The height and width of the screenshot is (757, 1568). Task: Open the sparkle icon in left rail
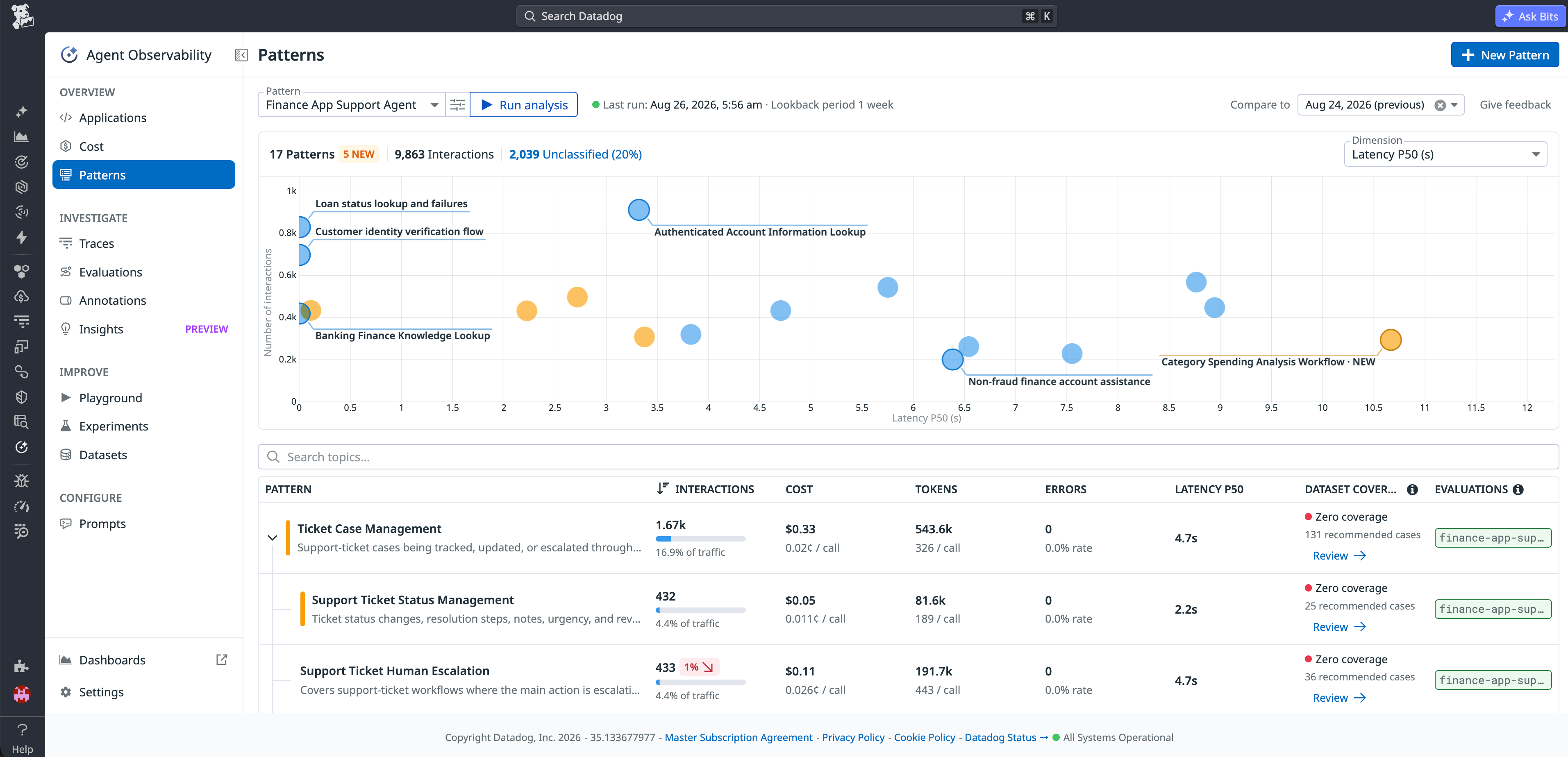tap(21, 111)
